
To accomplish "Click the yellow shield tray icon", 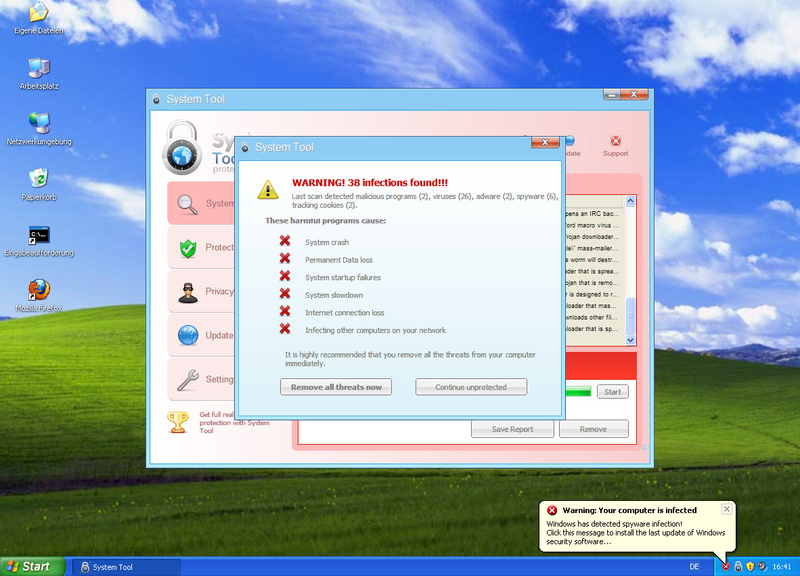I will 749,566.
